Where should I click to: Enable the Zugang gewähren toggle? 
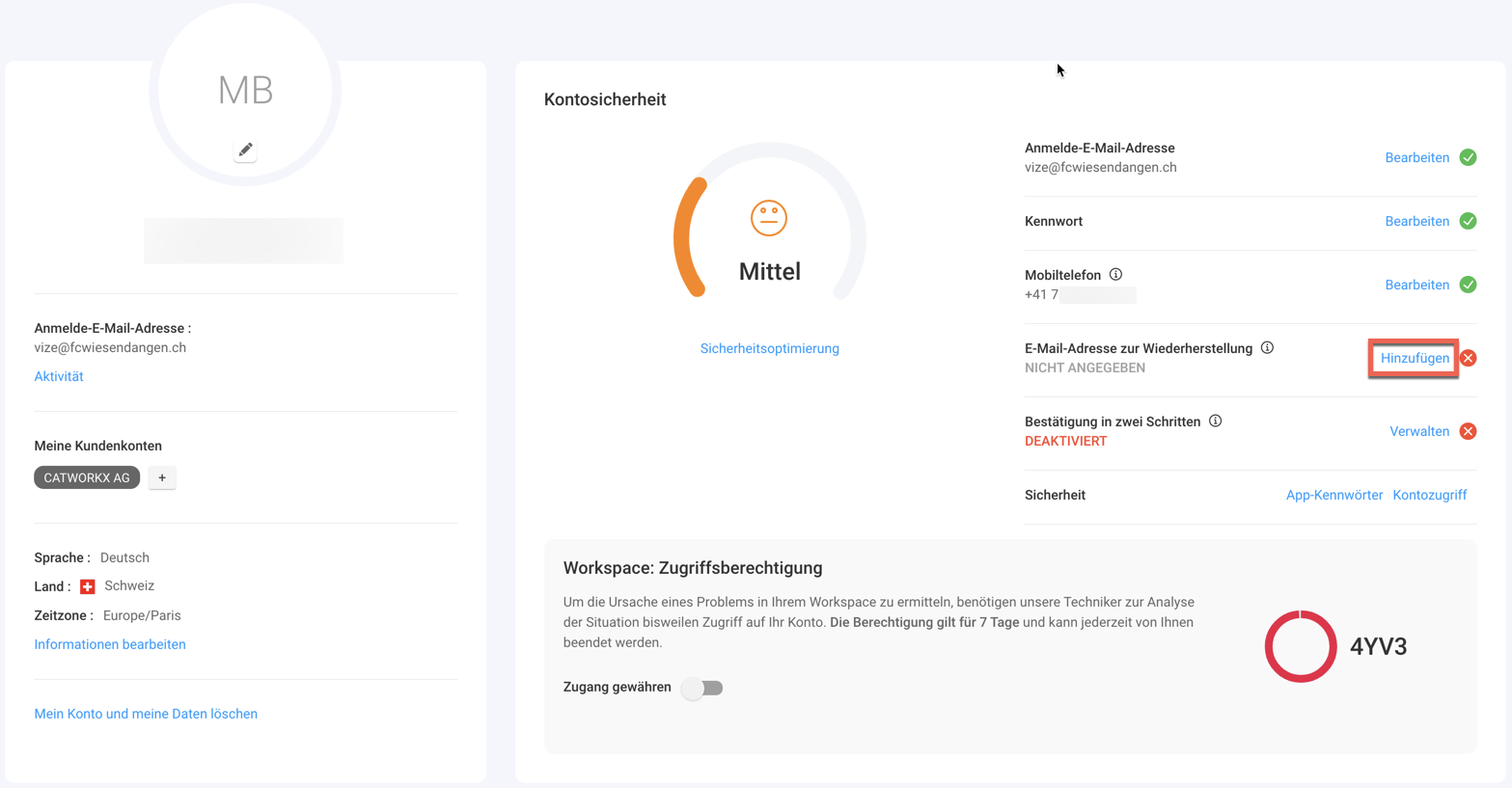(x=702, y=688)
